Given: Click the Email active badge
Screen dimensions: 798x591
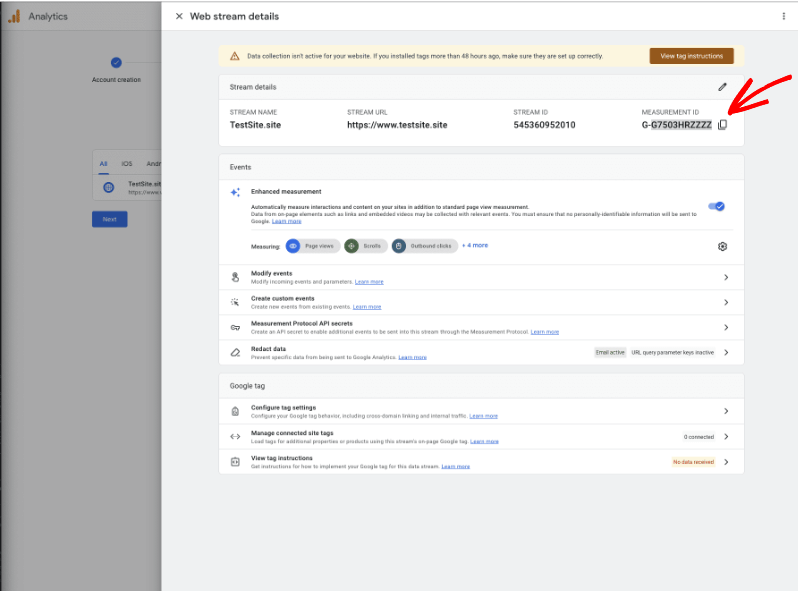Looking at the screenshot, I should (x=610, y=352).
